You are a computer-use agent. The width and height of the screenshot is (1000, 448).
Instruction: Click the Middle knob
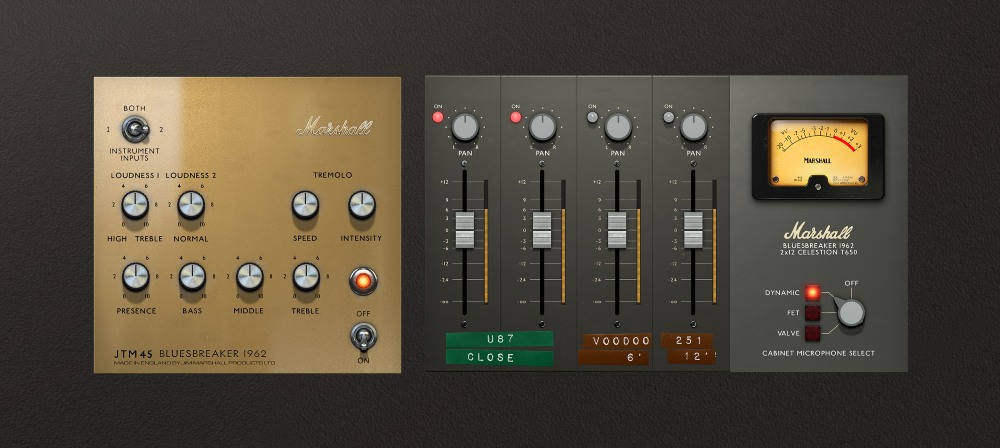coord(249,278)
